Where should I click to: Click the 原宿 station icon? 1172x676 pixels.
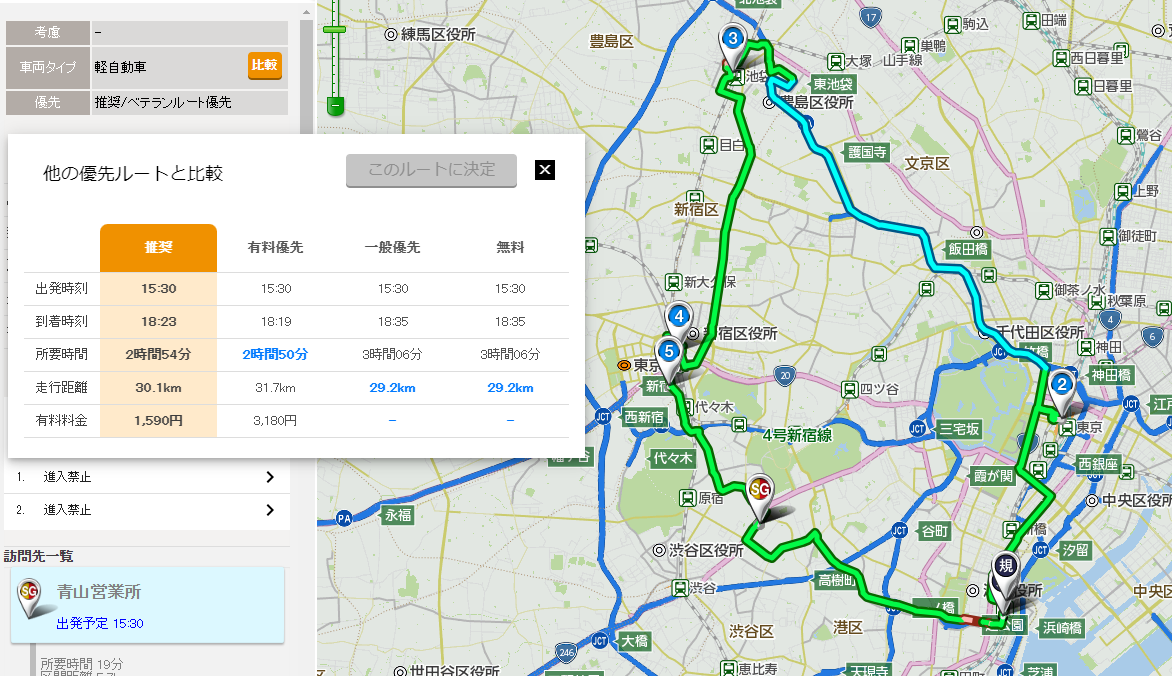(x=688, y=498)
